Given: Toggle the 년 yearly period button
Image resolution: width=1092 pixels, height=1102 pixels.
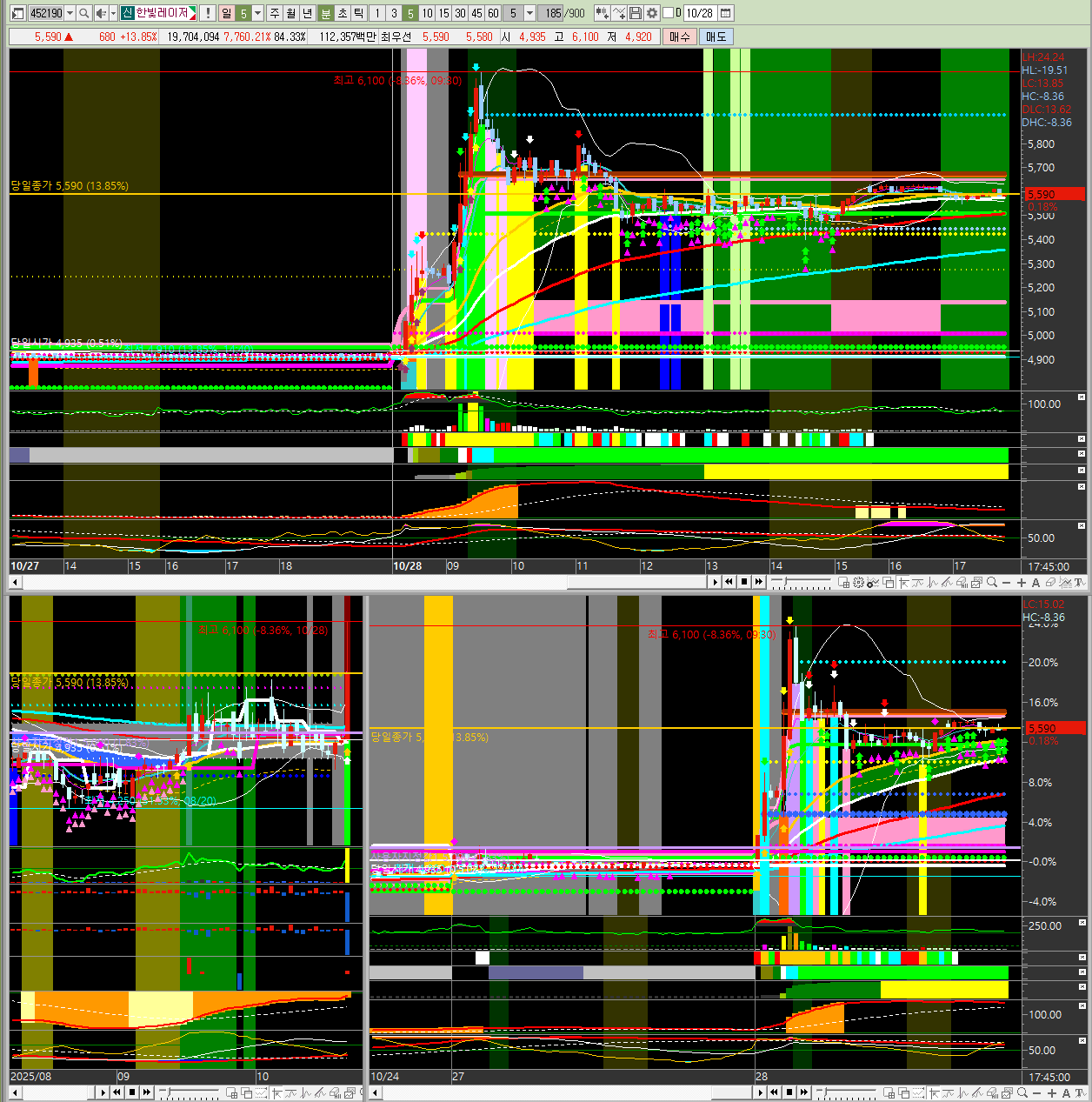Looking at the screenshot, I should (x=307, y=13).
